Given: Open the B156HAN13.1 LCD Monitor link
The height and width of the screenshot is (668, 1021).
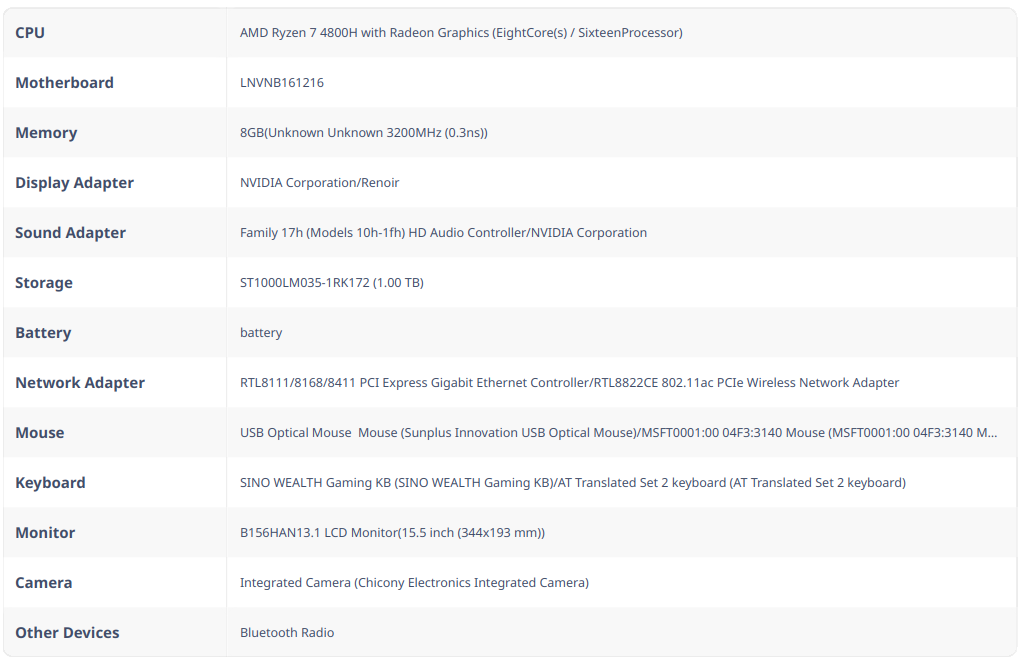Looking at the screenshot, I should point(392,532).
